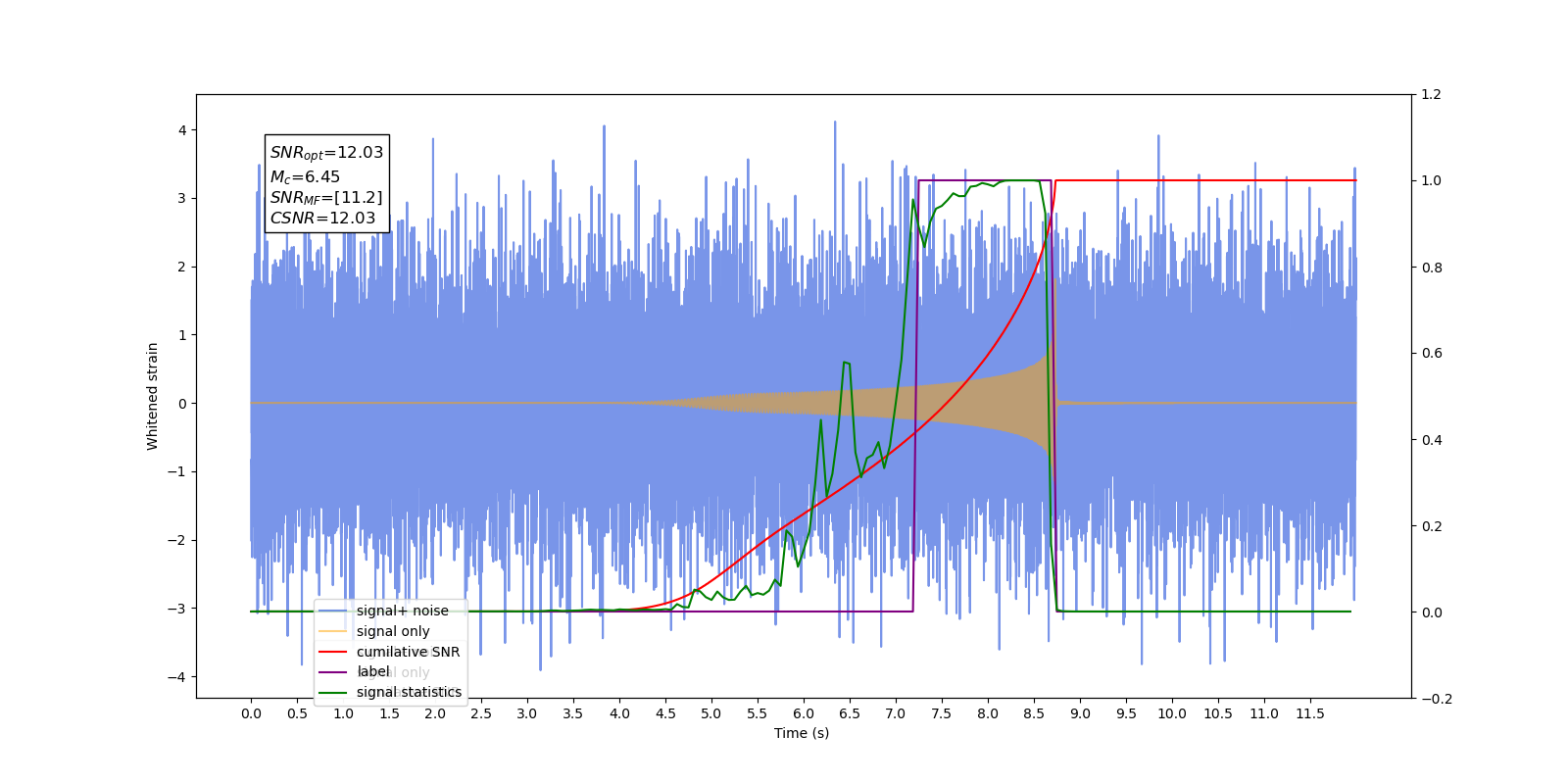Click the 'signal only' legend label
Image resolution: width=1568 pixels, height=784 pixels.
tap(393, 631)
